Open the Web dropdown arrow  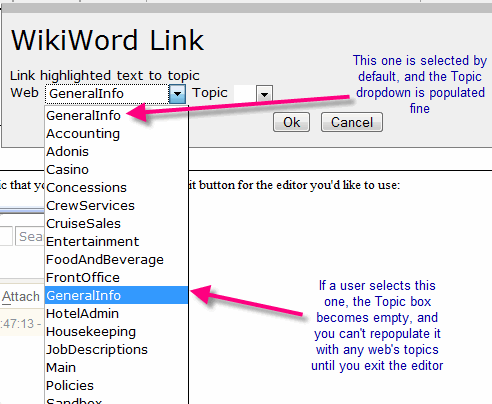177,94
